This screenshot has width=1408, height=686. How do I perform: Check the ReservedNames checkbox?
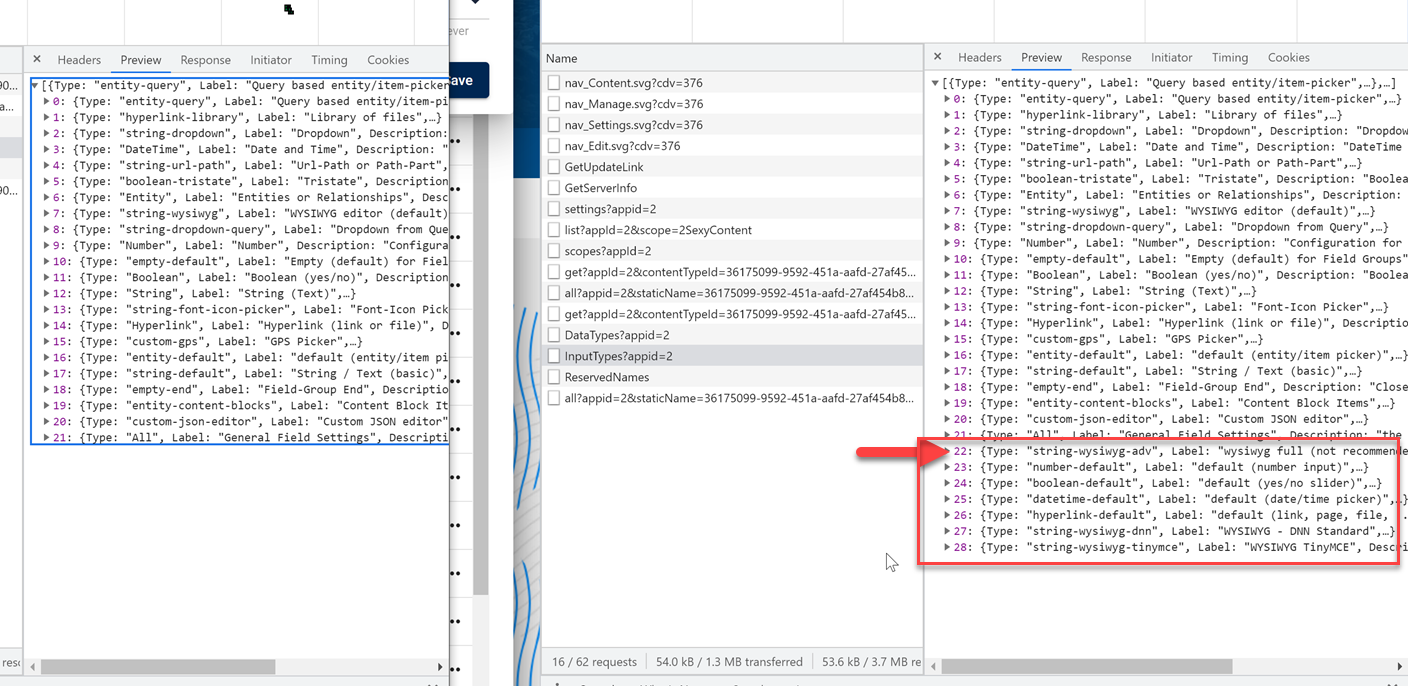(553, 375)
